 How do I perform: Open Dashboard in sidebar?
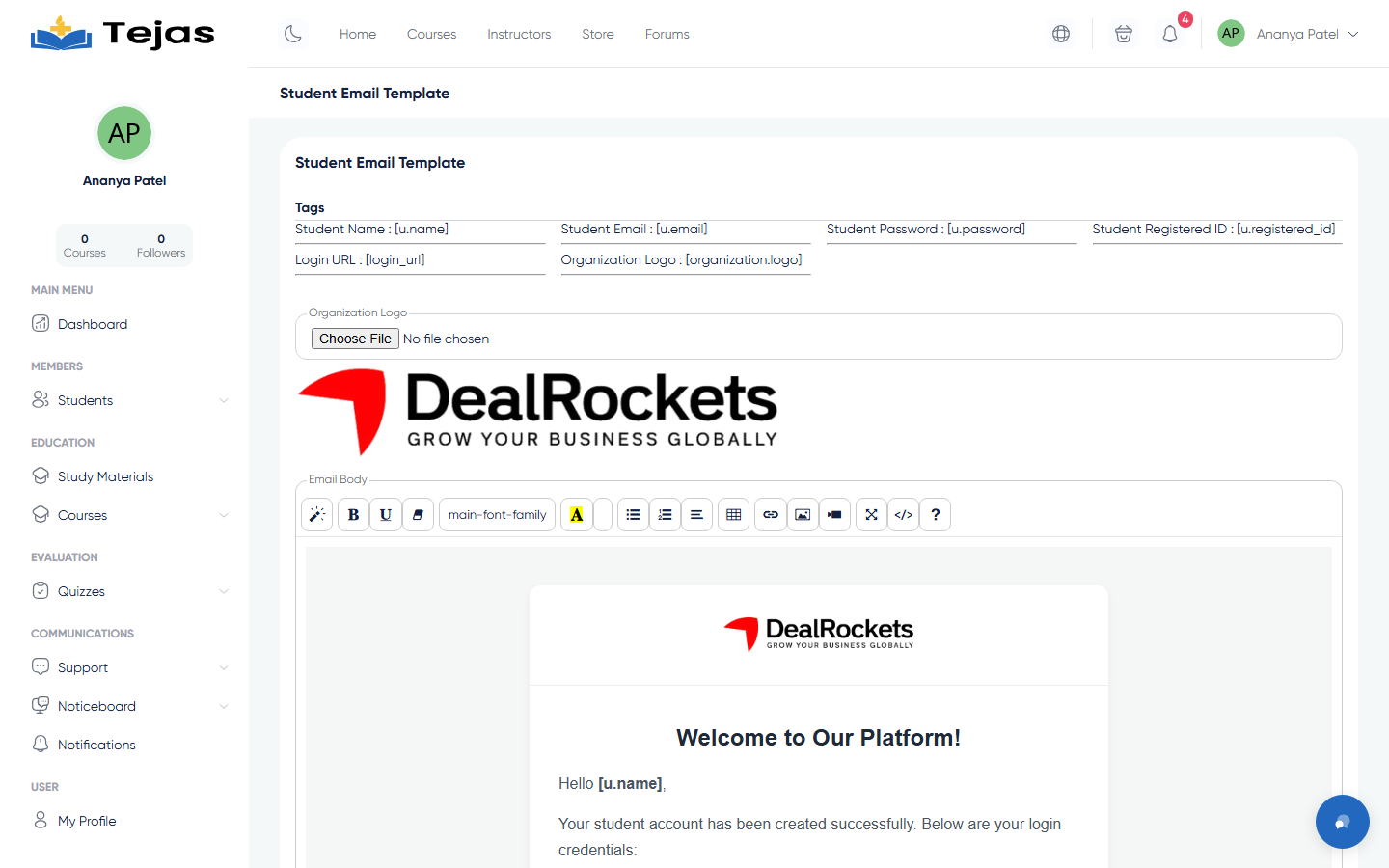pos(93,324)
